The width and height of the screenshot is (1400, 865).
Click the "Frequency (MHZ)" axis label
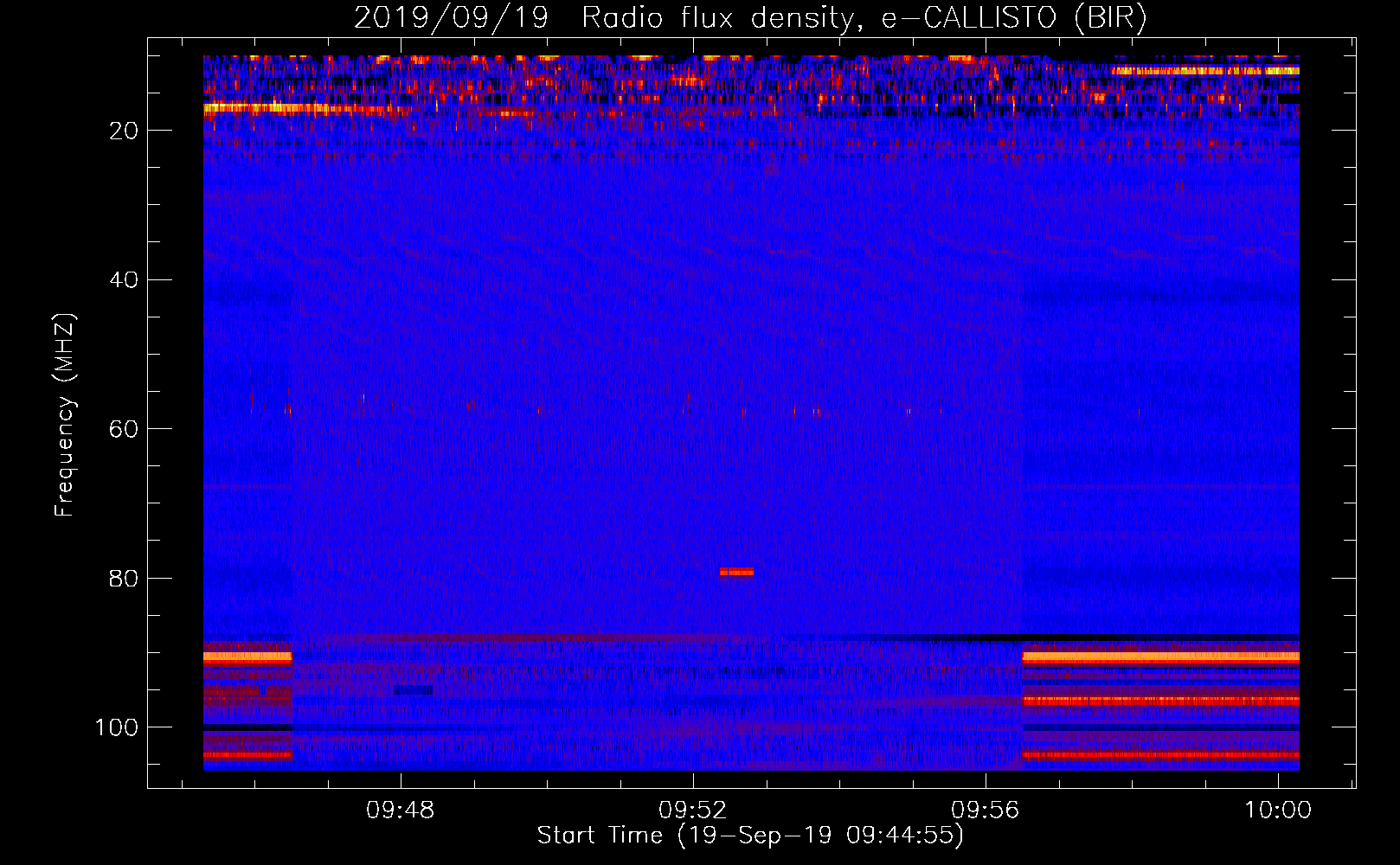tap(65, 415)
